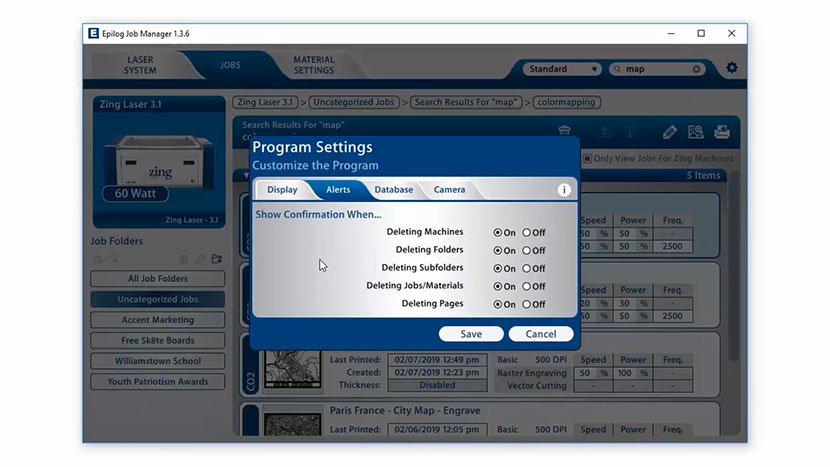Set Deleting Folders confirmation to Off
The height and width of the screenshot is (467, 830).
(527, 251)
